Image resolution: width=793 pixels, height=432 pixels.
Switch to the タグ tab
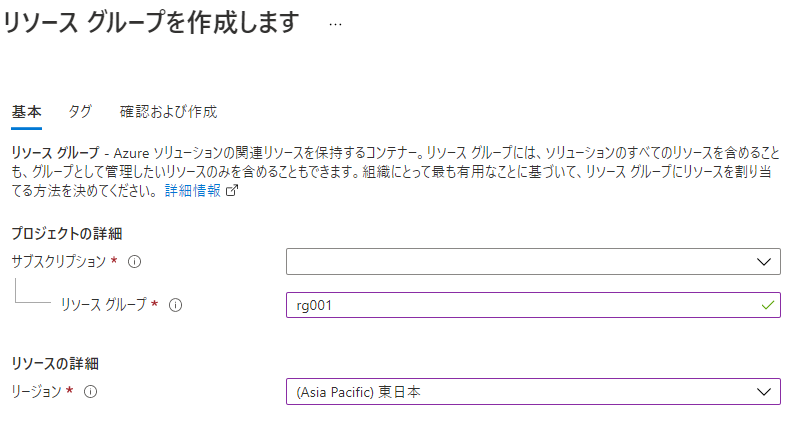(80, 111)
